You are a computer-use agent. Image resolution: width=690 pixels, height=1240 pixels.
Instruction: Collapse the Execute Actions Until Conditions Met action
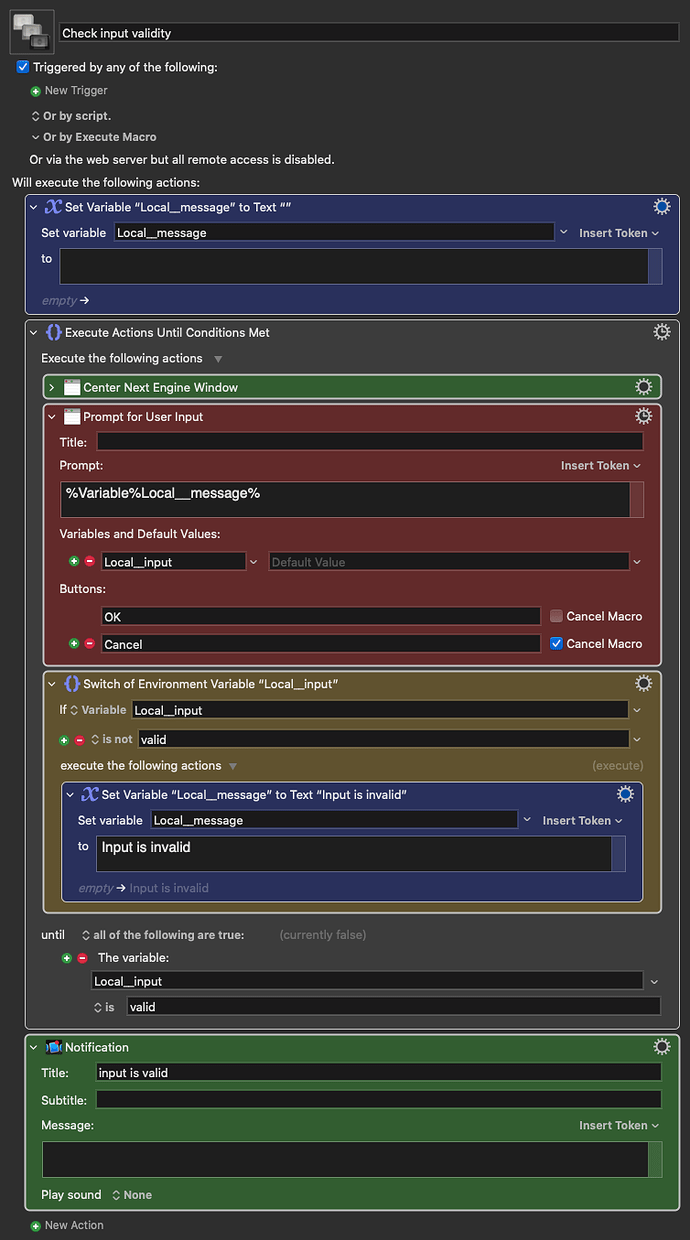[x=34, y=331]
